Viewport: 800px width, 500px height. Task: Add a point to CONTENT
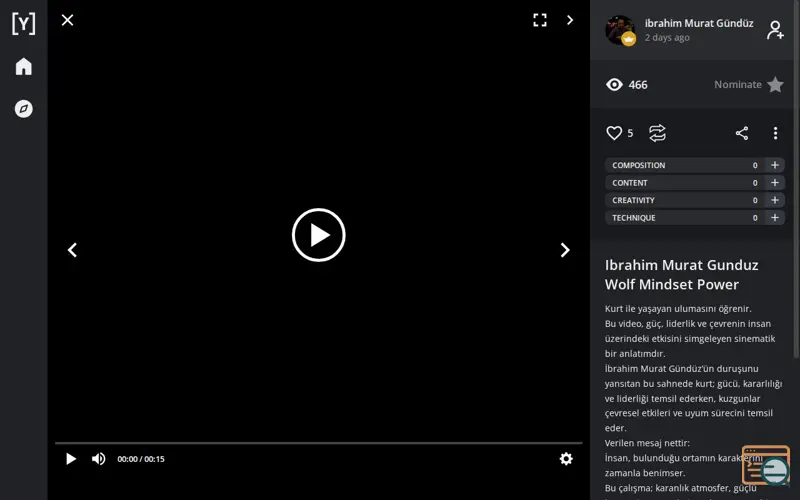(x=774, y=183)
